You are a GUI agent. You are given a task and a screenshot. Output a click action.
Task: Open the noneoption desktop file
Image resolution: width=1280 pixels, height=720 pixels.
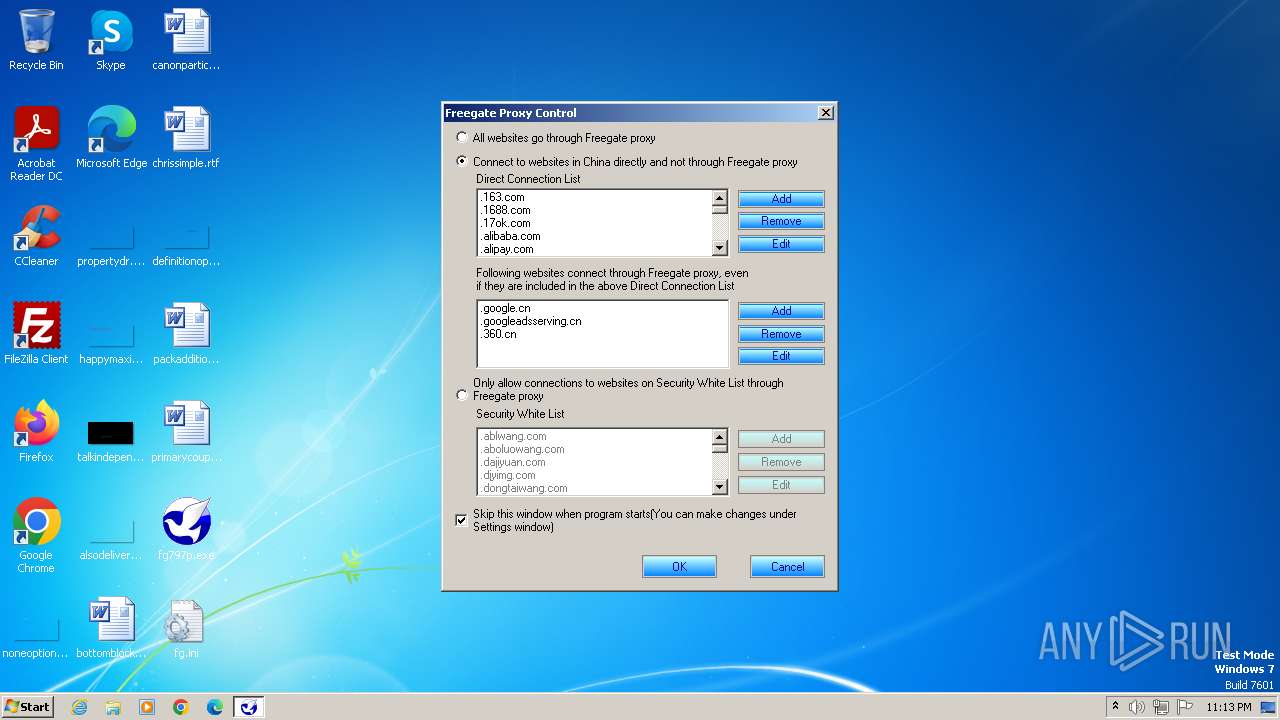(x=36, y=638)
